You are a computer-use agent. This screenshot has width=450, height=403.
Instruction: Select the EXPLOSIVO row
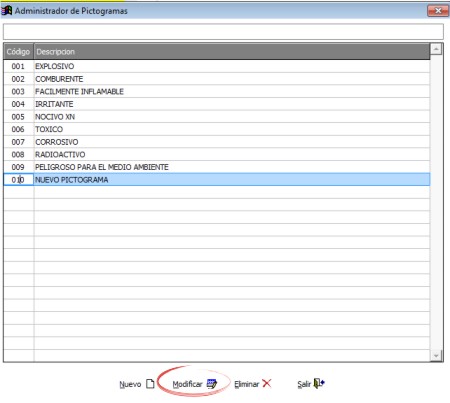pyautogui.click(x=217, y=66)
